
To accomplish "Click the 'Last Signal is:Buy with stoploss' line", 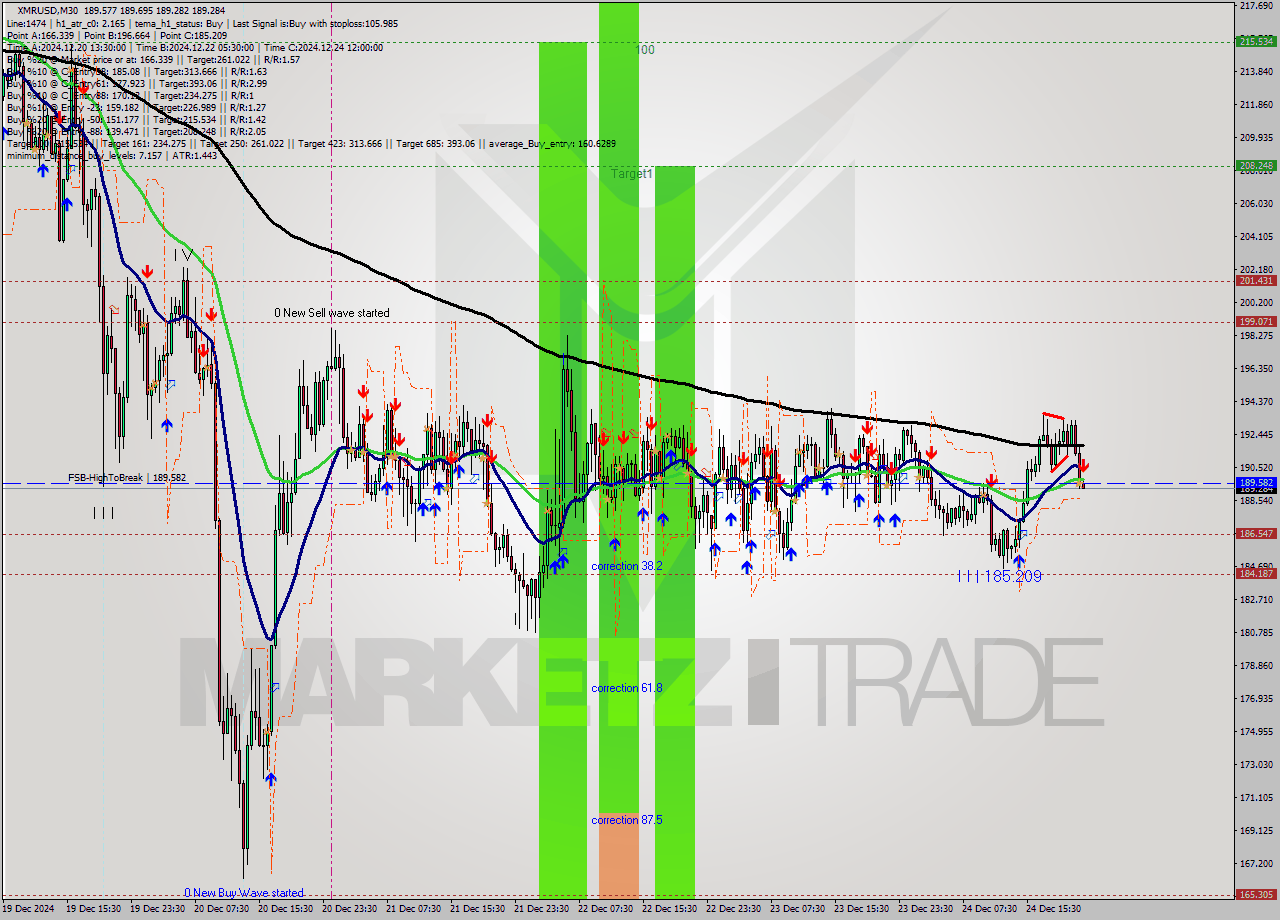I will [x=313, y=23].
